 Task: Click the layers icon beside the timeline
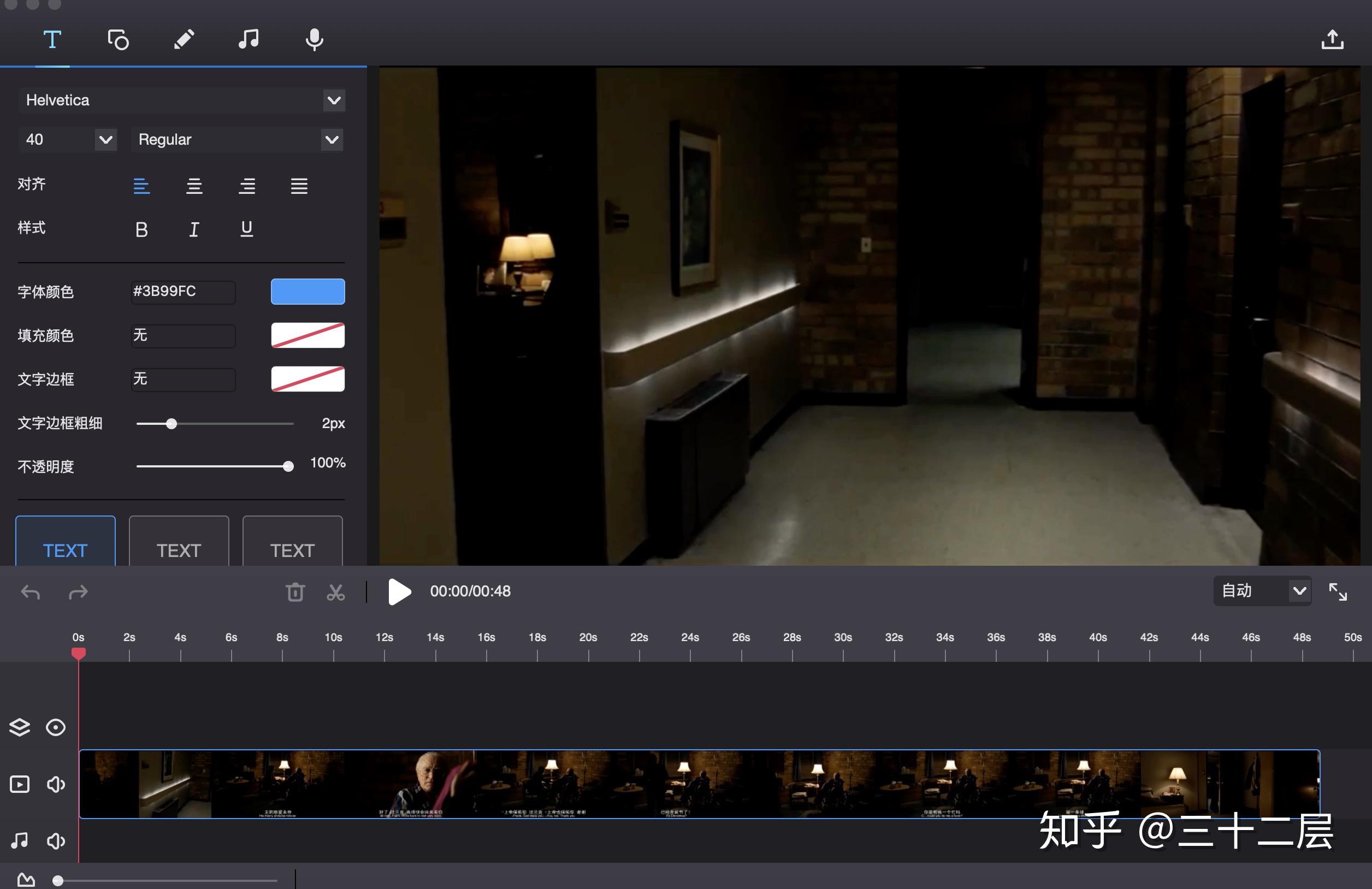point(19,727)
